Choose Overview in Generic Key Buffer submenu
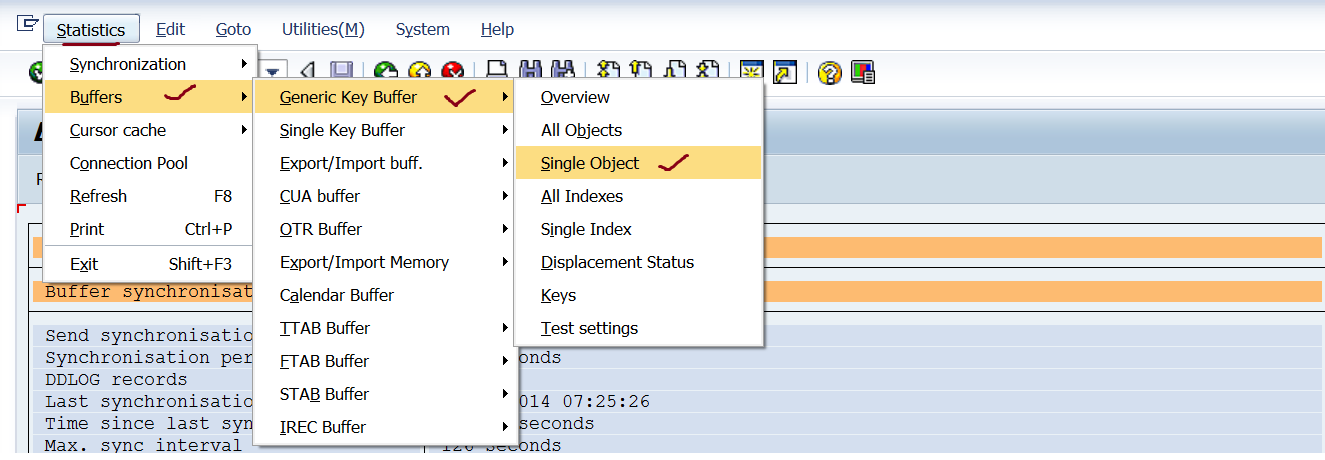Image resolution: width=1325 pixels, height=460 pixels. (x=638, y=97)
